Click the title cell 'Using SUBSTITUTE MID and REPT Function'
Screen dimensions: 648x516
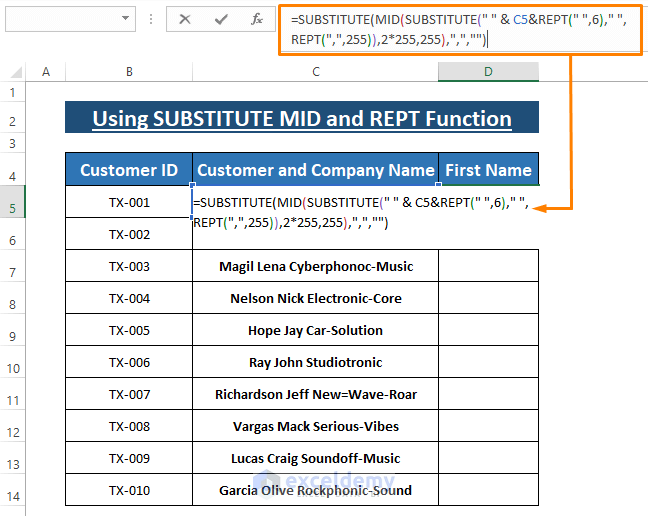(x=302, y=119)
